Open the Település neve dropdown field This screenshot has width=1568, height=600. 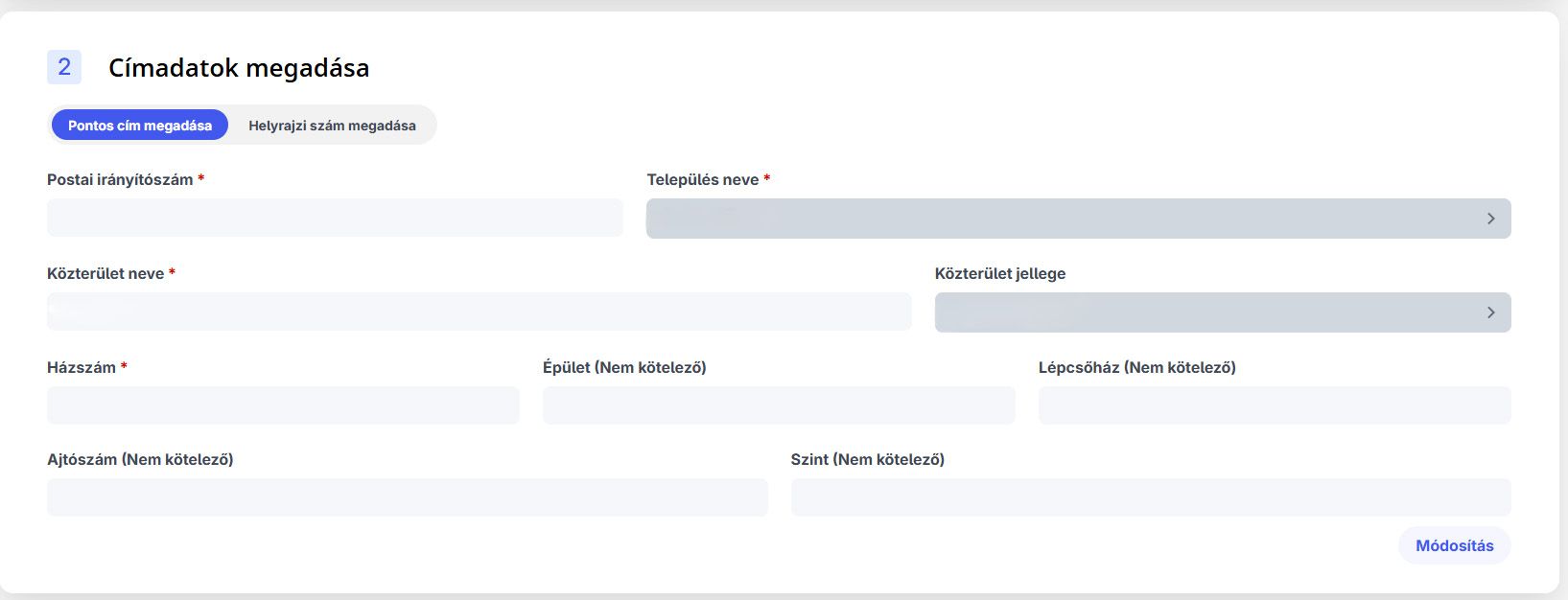tap(1055, 219)
